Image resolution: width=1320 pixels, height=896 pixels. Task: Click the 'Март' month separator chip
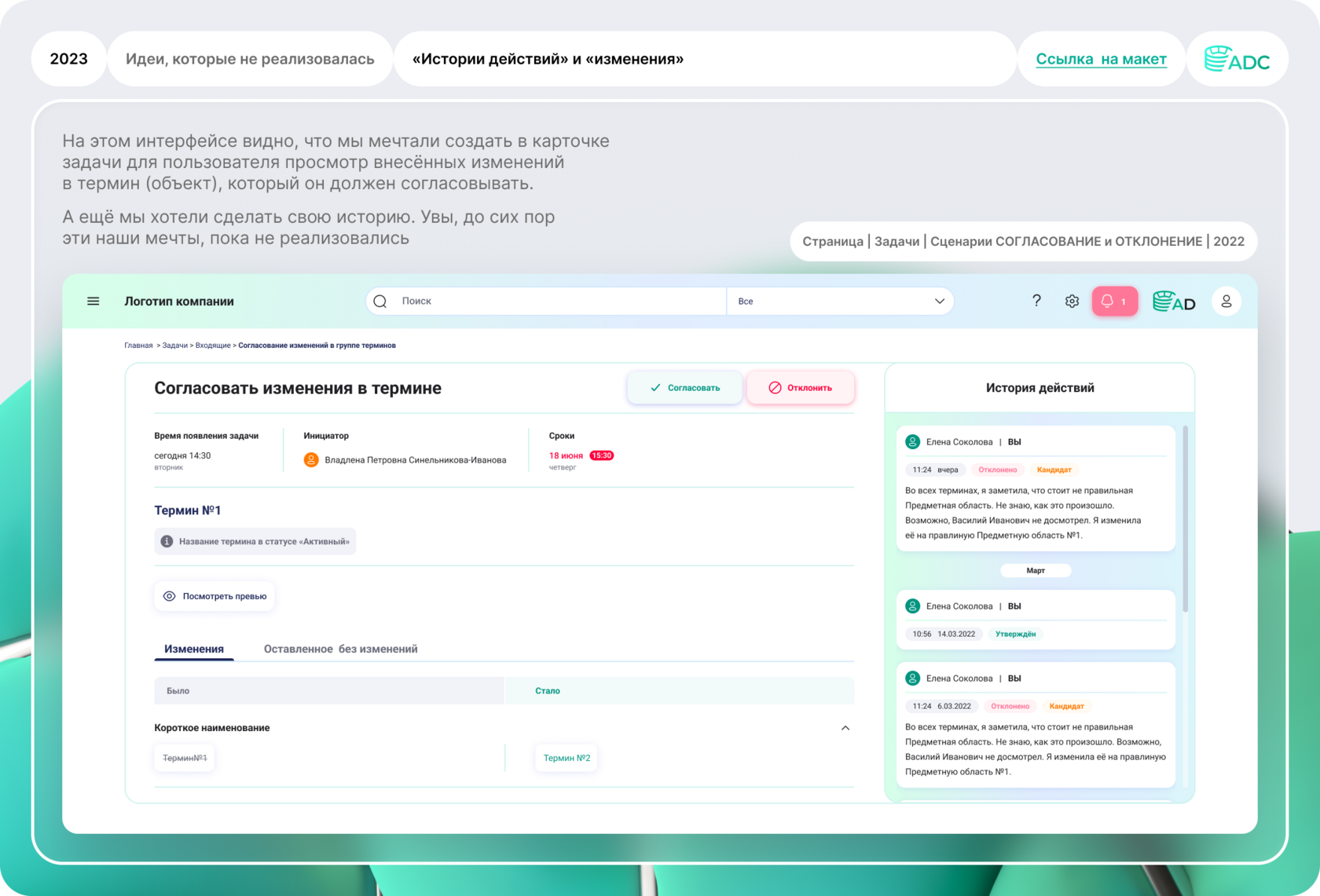1036,571
